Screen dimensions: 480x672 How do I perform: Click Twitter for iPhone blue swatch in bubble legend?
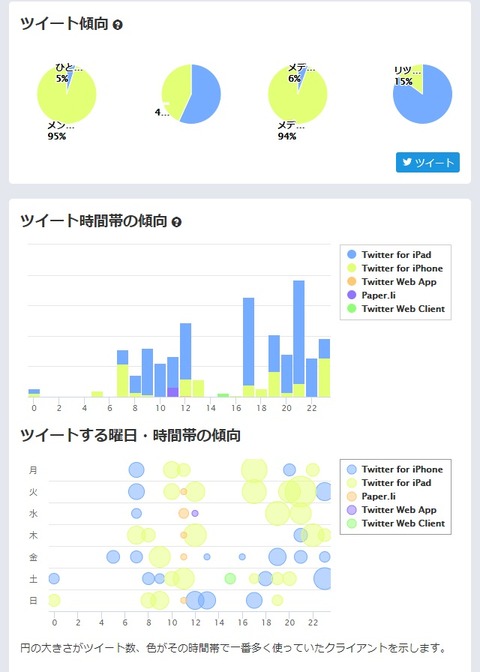pos(351,469)
